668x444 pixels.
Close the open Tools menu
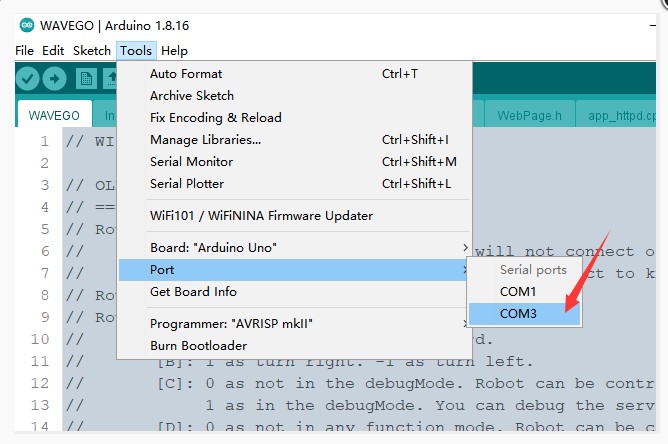point(136,51)
